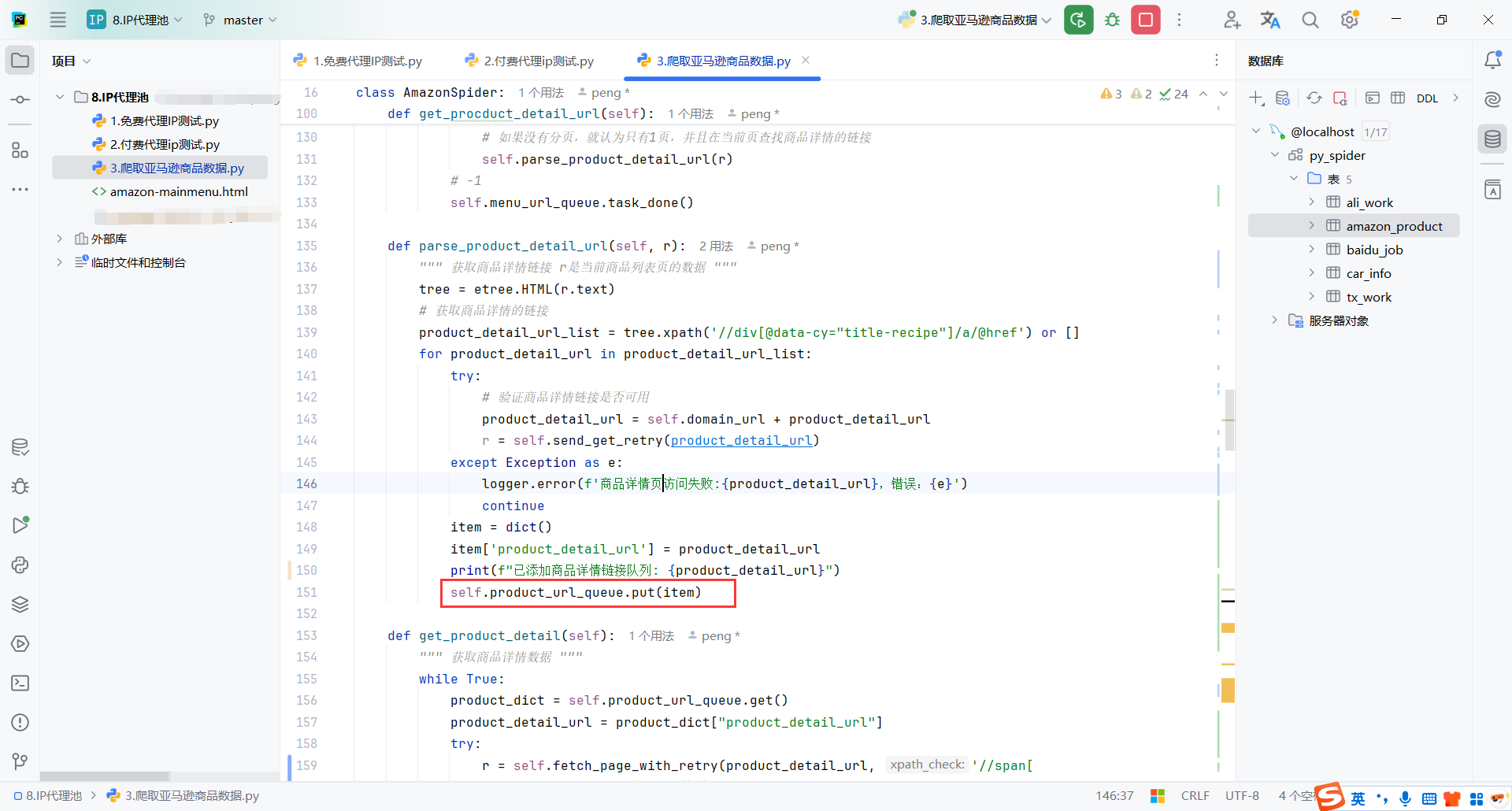Change UTF-8 file encoding setting
Image resolution: width=1512 pixels, height=811 pixels.
[1242, 796]
